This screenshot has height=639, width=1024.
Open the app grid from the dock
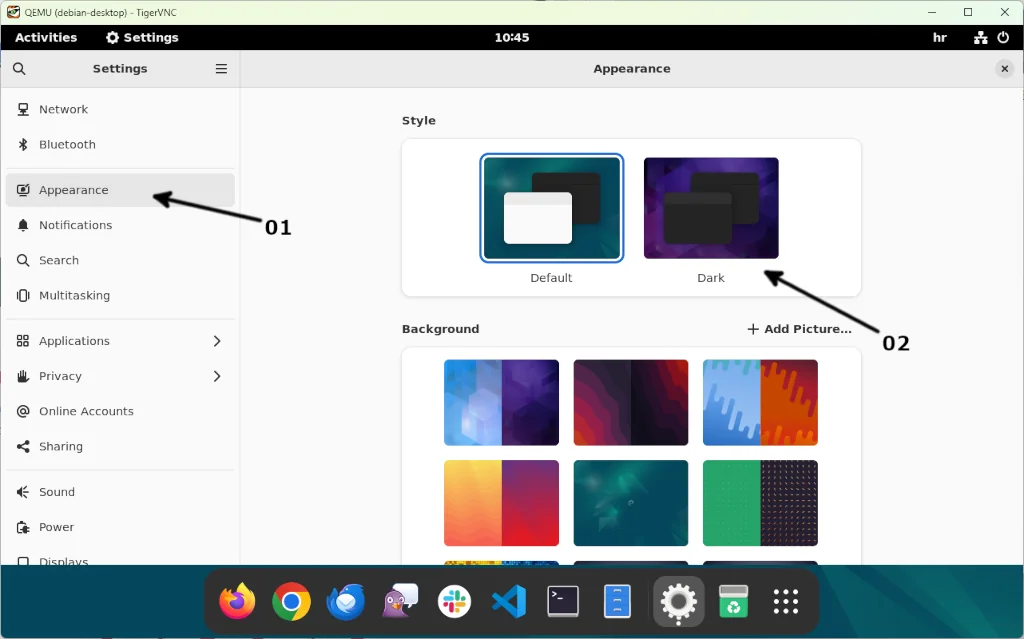[786, 601]
